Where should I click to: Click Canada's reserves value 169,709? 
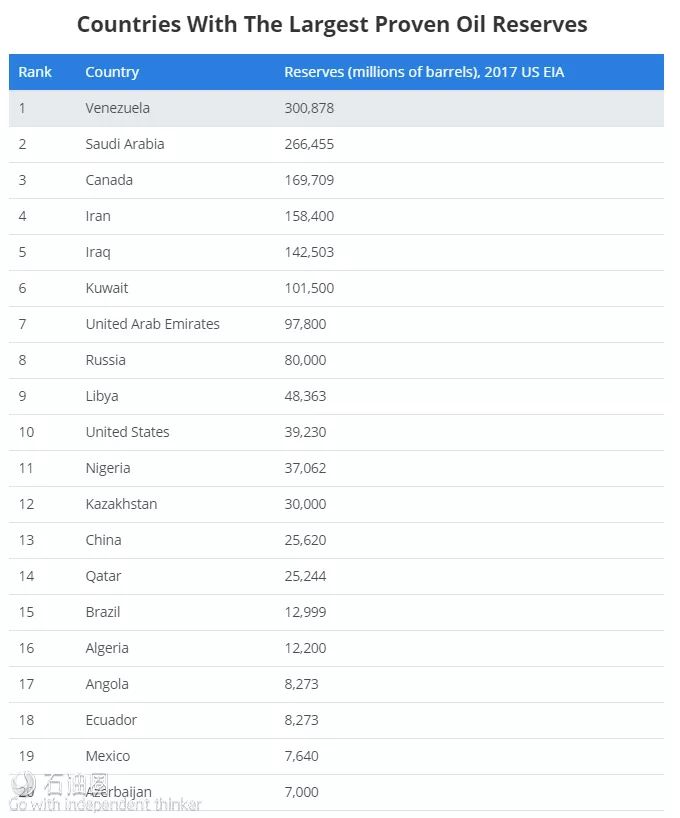tap(309, 180)
